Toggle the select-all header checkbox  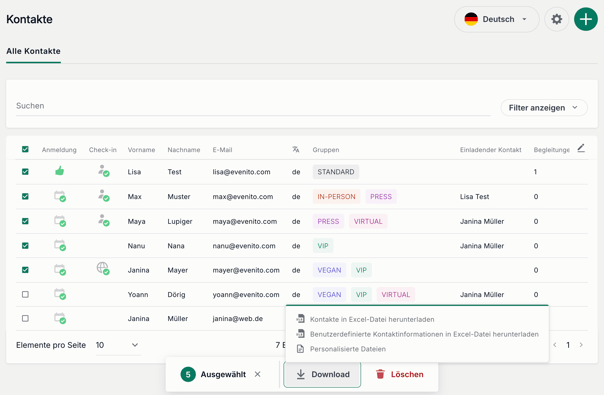(x=25, y=149)
